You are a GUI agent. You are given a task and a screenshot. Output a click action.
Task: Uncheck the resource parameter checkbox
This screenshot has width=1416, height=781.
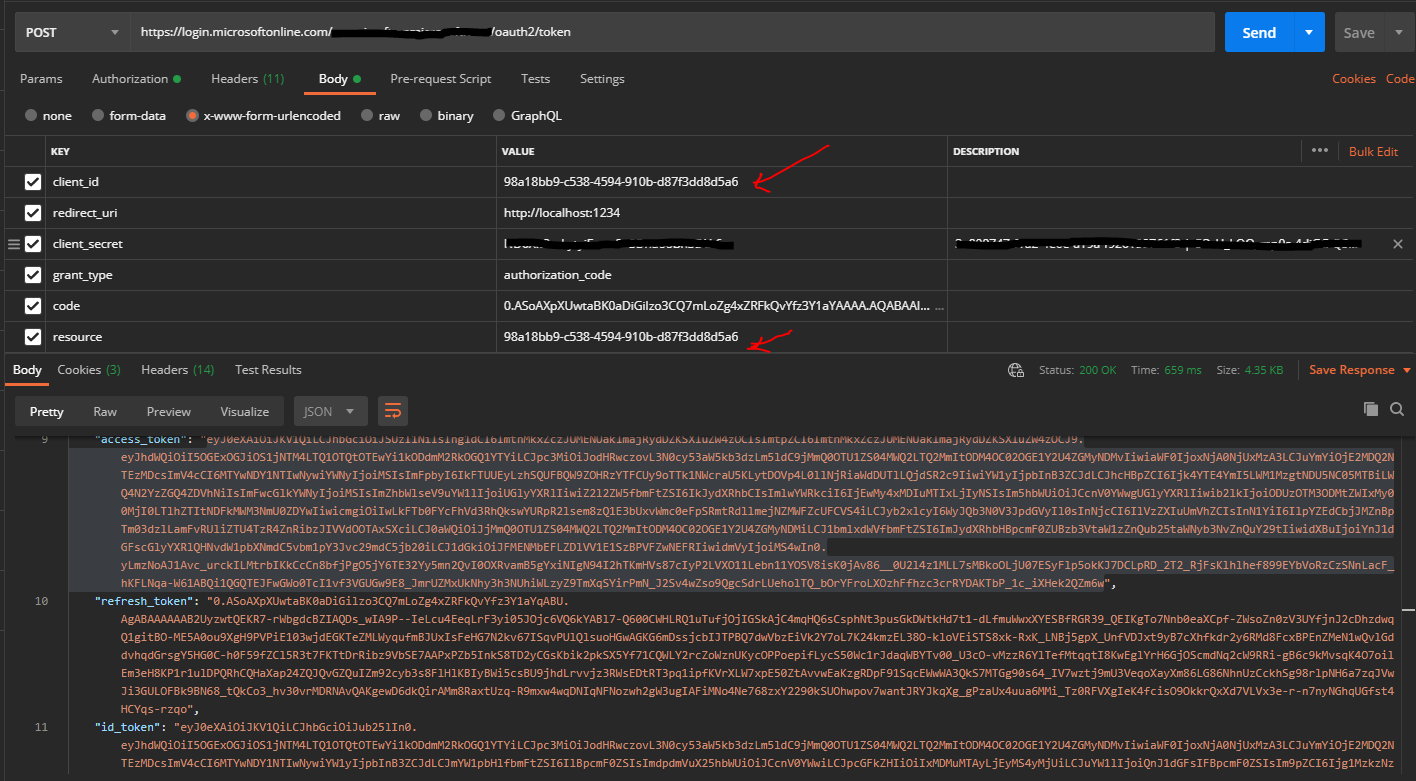33,337
